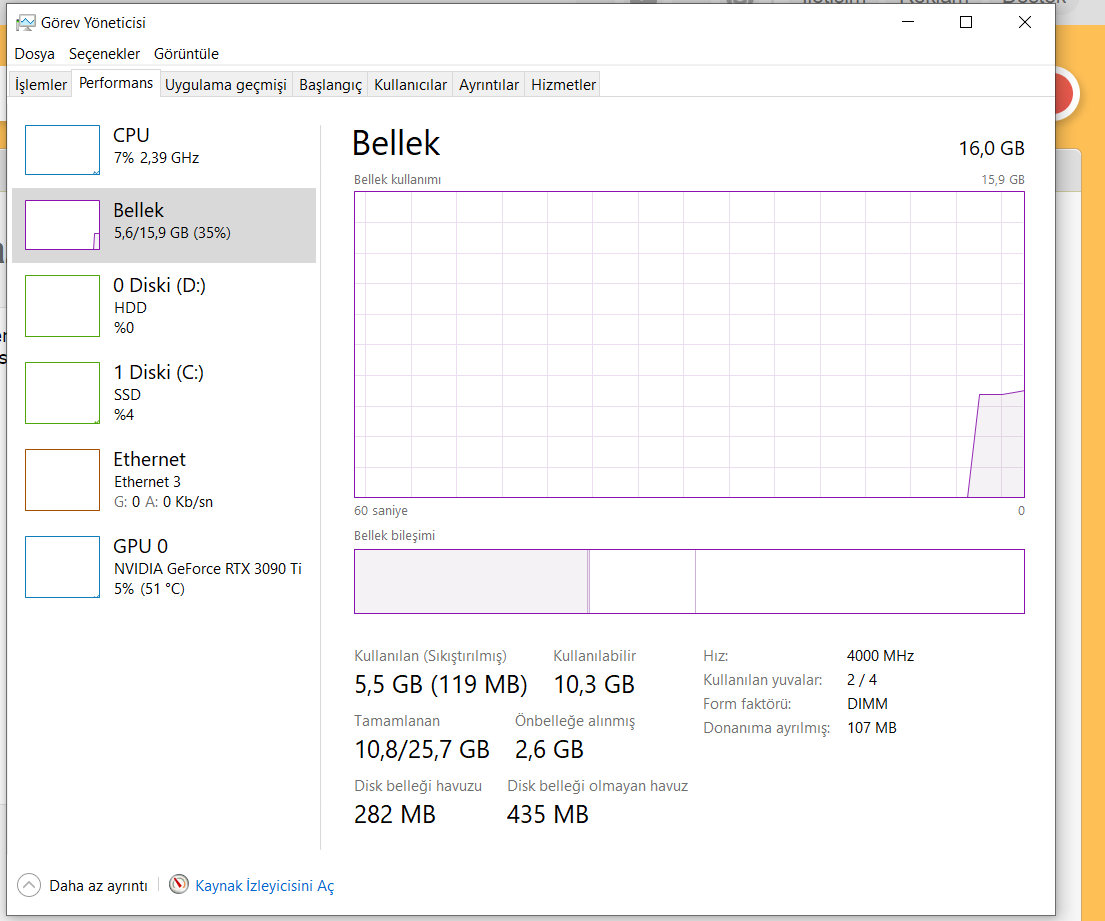Image resolution: width=1105 pixels, height=921 pixels.
Task: Click the CPU label in sidebar
Action: (131, 135)
